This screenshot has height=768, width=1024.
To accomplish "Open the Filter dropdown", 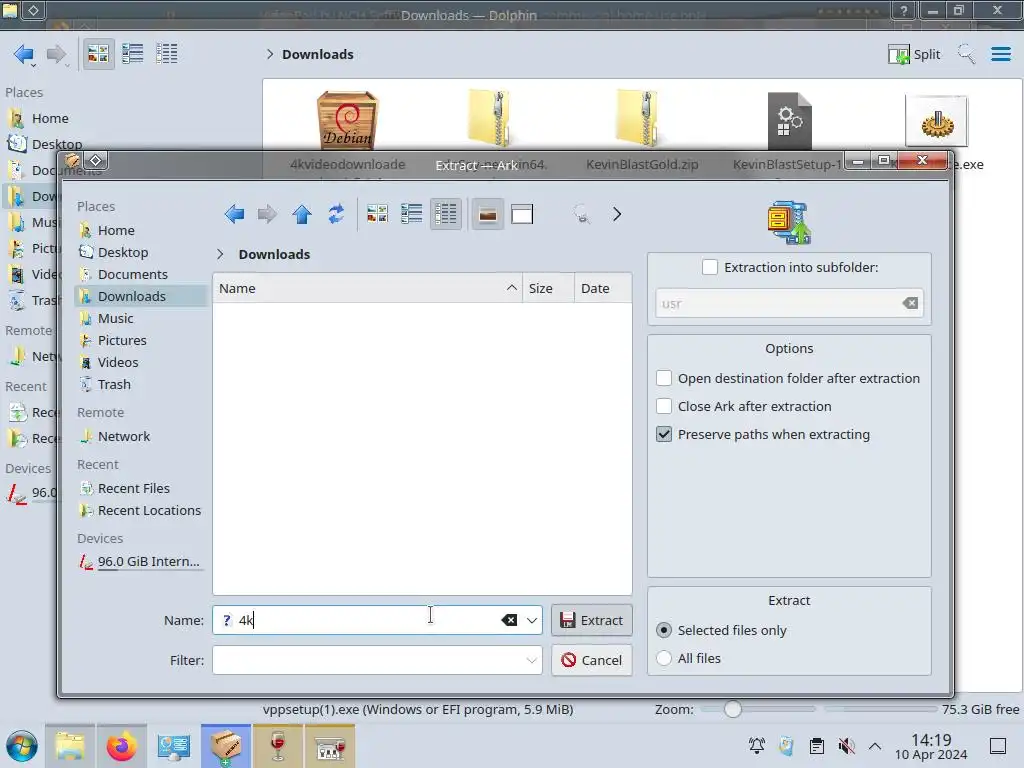I will 532,660.
